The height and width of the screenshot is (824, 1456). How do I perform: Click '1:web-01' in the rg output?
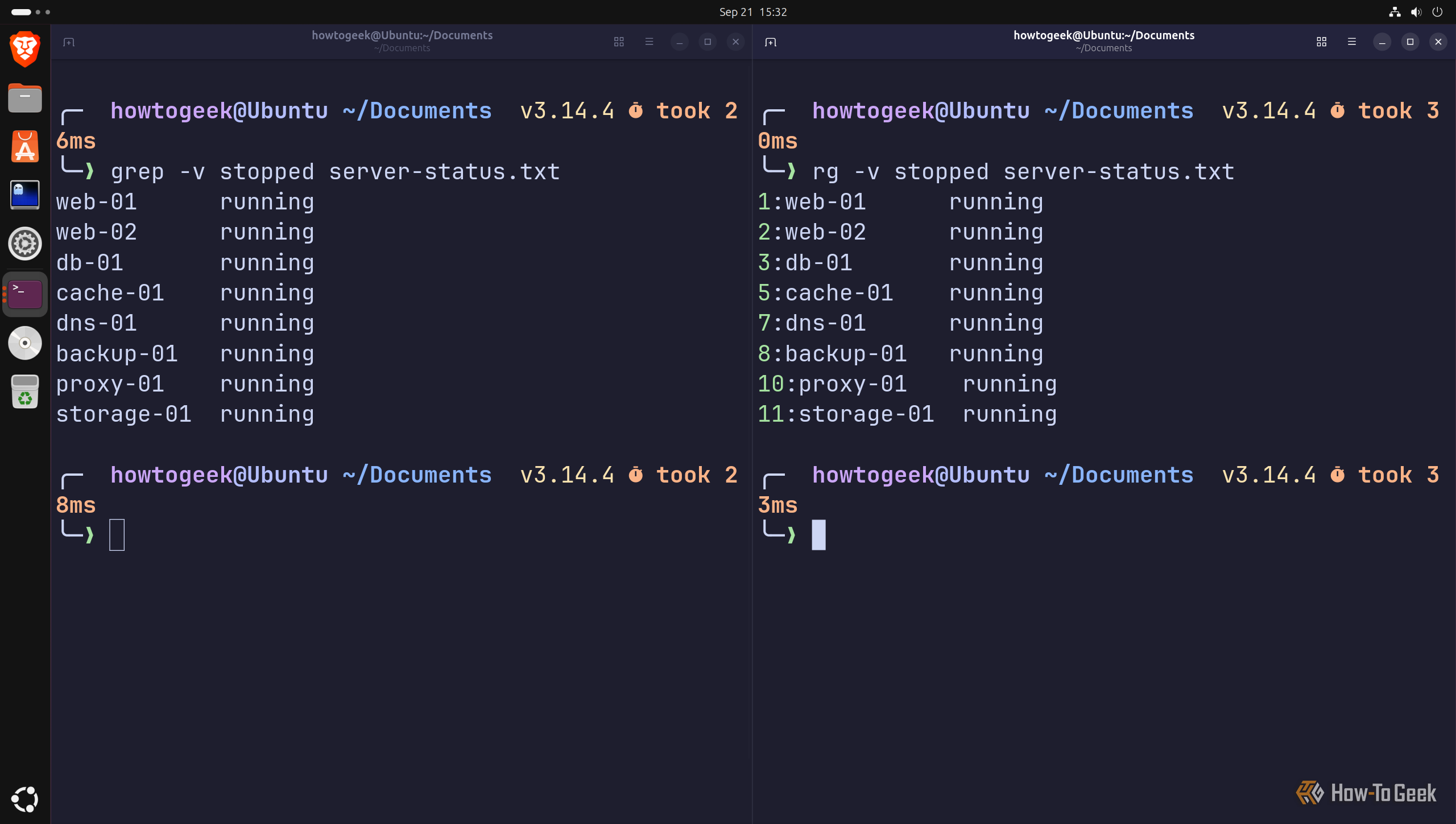[x=812, y=202]
